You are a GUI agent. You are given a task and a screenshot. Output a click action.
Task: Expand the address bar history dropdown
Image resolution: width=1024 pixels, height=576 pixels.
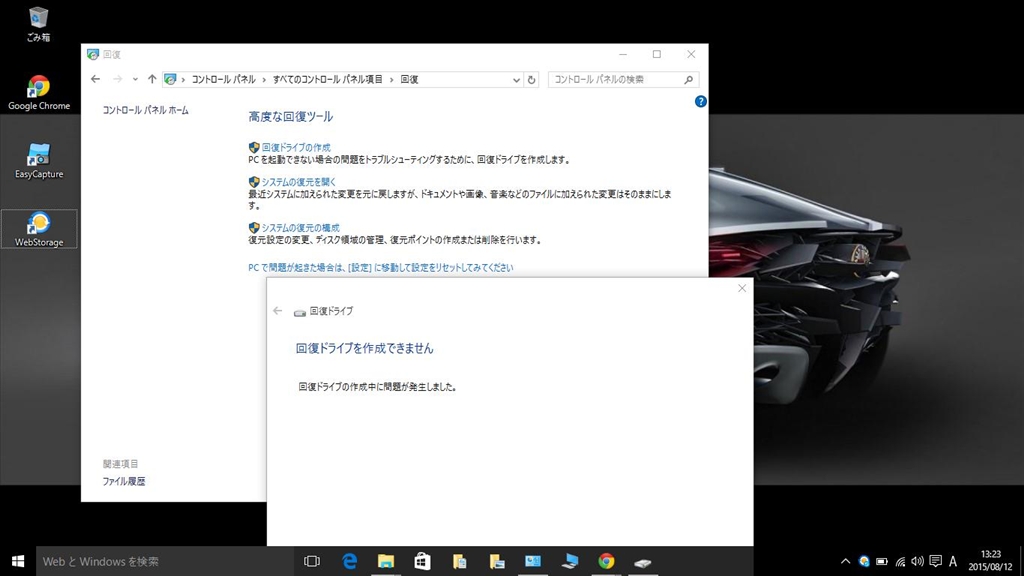[516, 80]
